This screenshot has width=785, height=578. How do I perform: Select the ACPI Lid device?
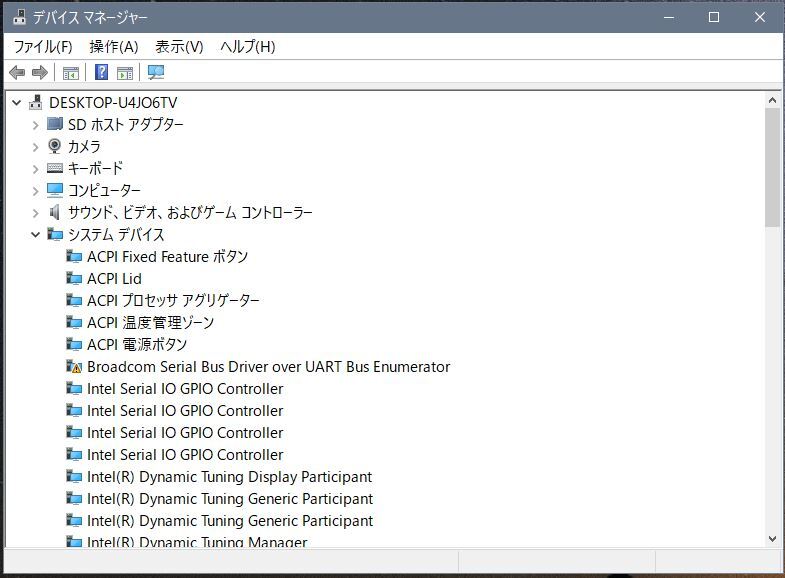point(114,279)
